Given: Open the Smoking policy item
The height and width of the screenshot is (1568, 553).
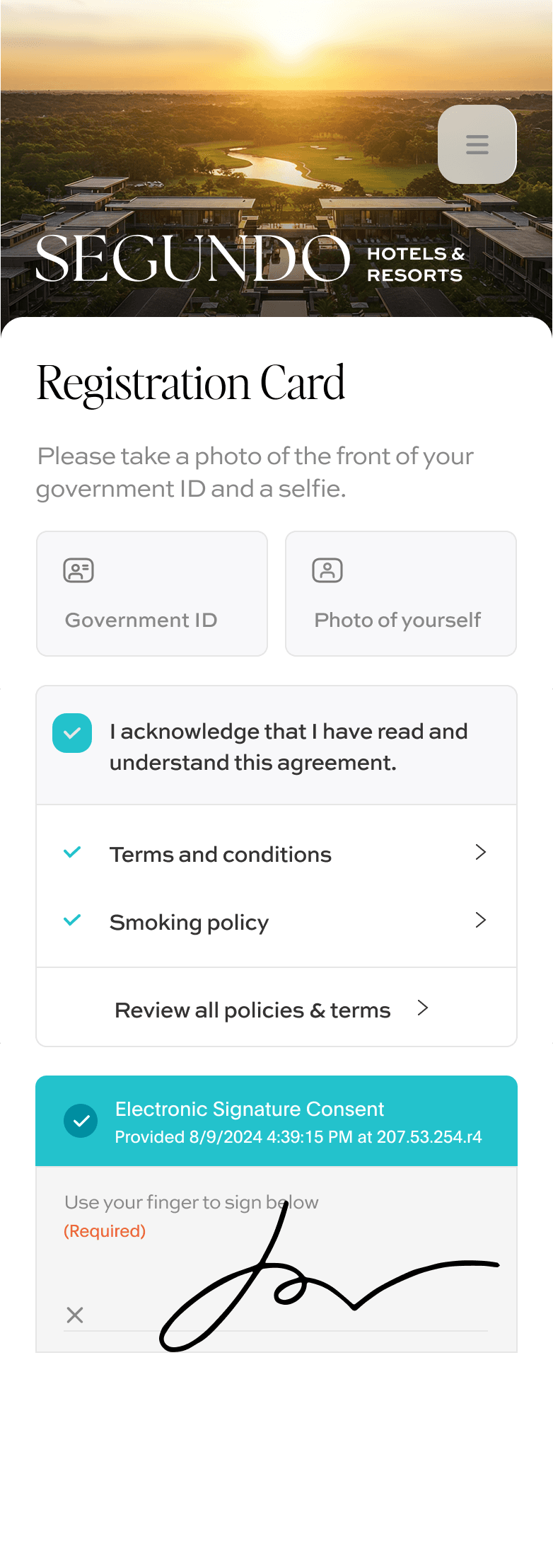Looking at the screenshot, I should click(190, 923).
